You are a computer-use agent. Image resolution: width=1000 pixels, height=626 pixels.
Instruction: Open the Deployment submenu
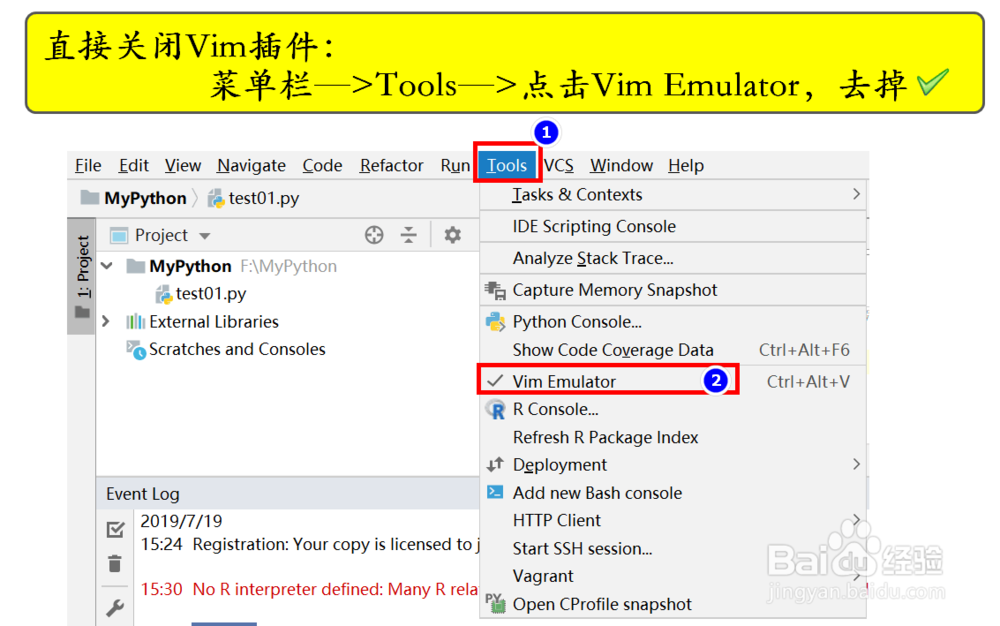(673, 465)
